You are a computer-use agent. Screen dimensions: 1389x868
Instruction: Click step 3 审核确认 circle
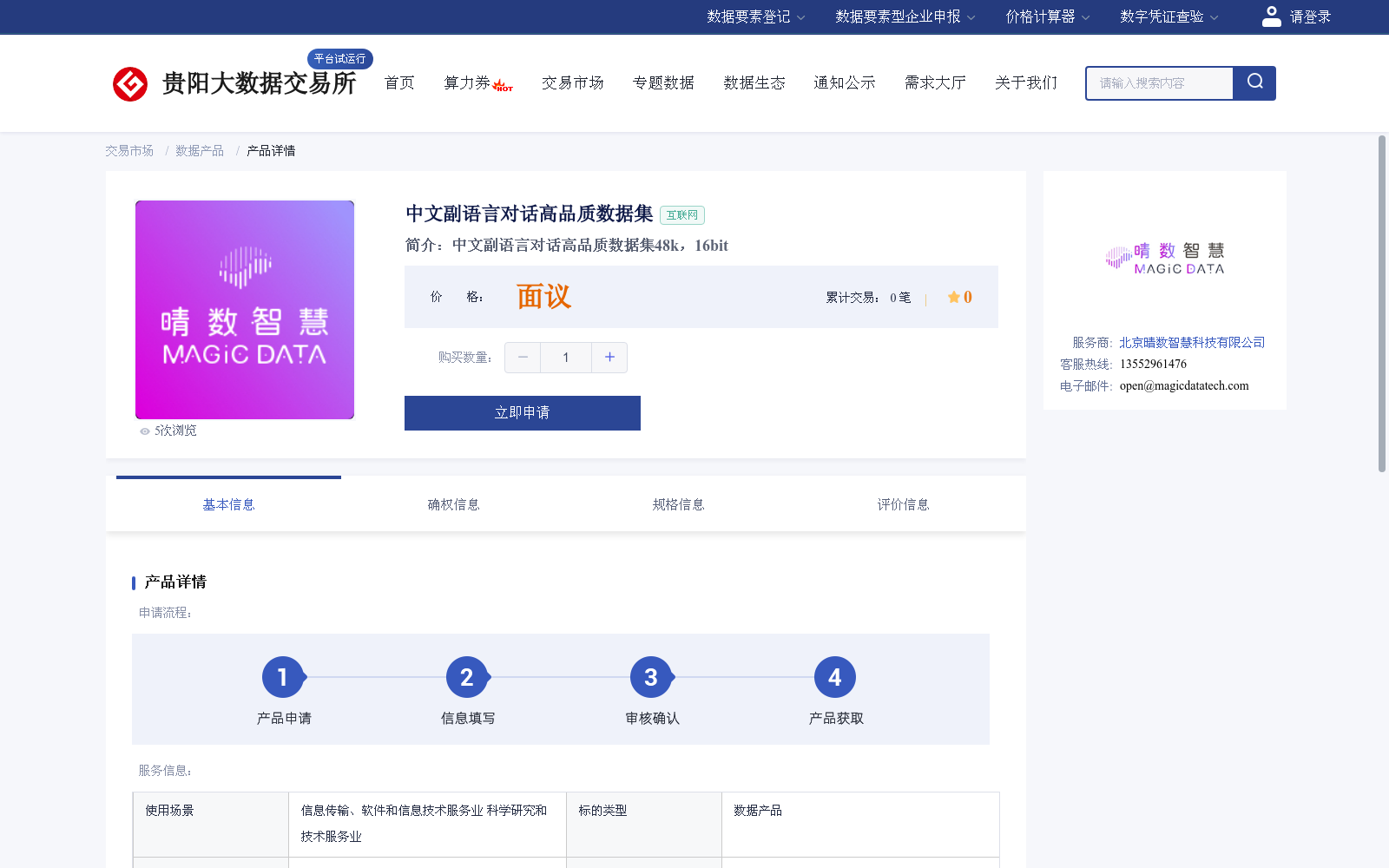click(x=651, y=677)
